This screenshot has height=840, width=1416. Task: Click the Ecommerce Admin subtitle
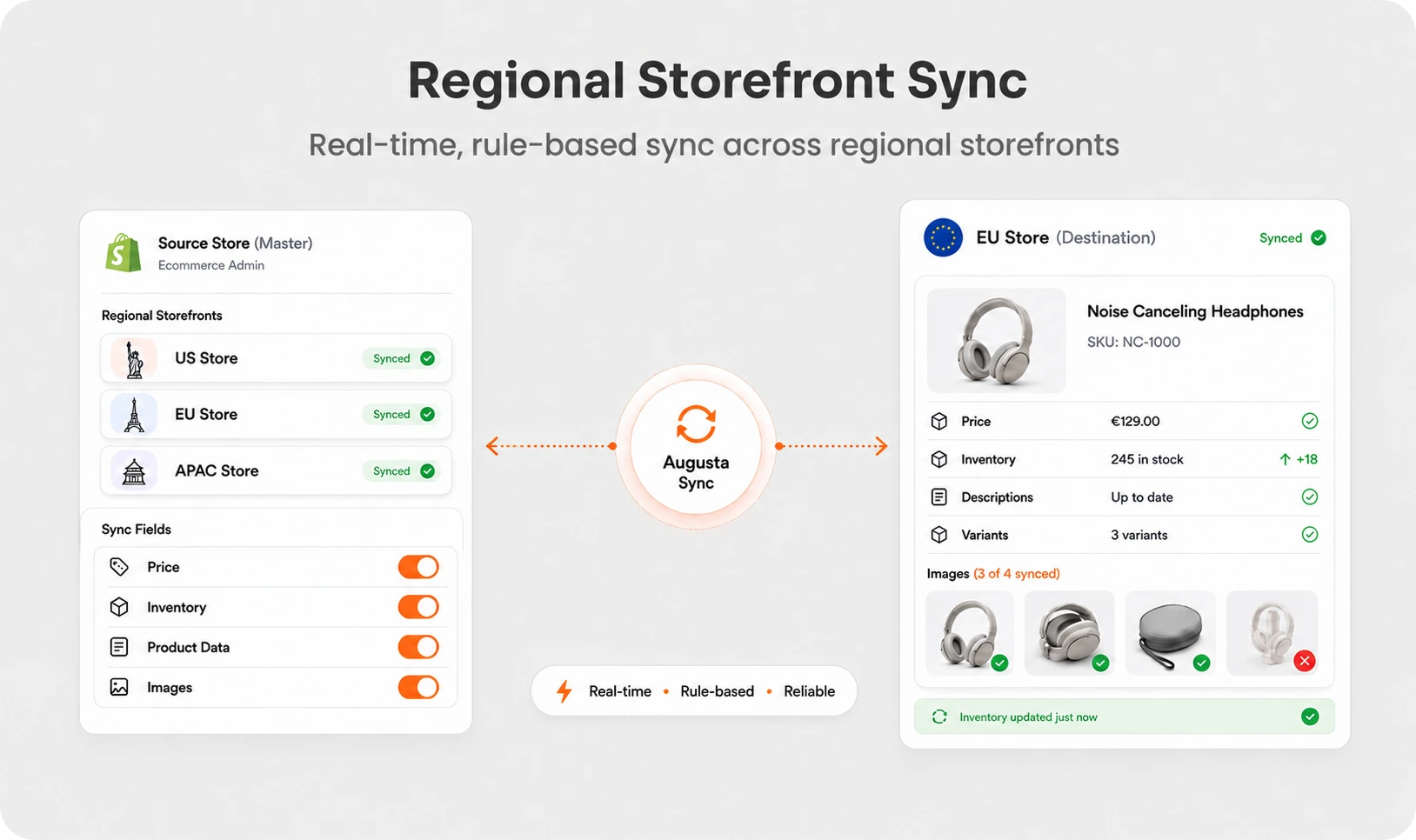coord(211,265)
